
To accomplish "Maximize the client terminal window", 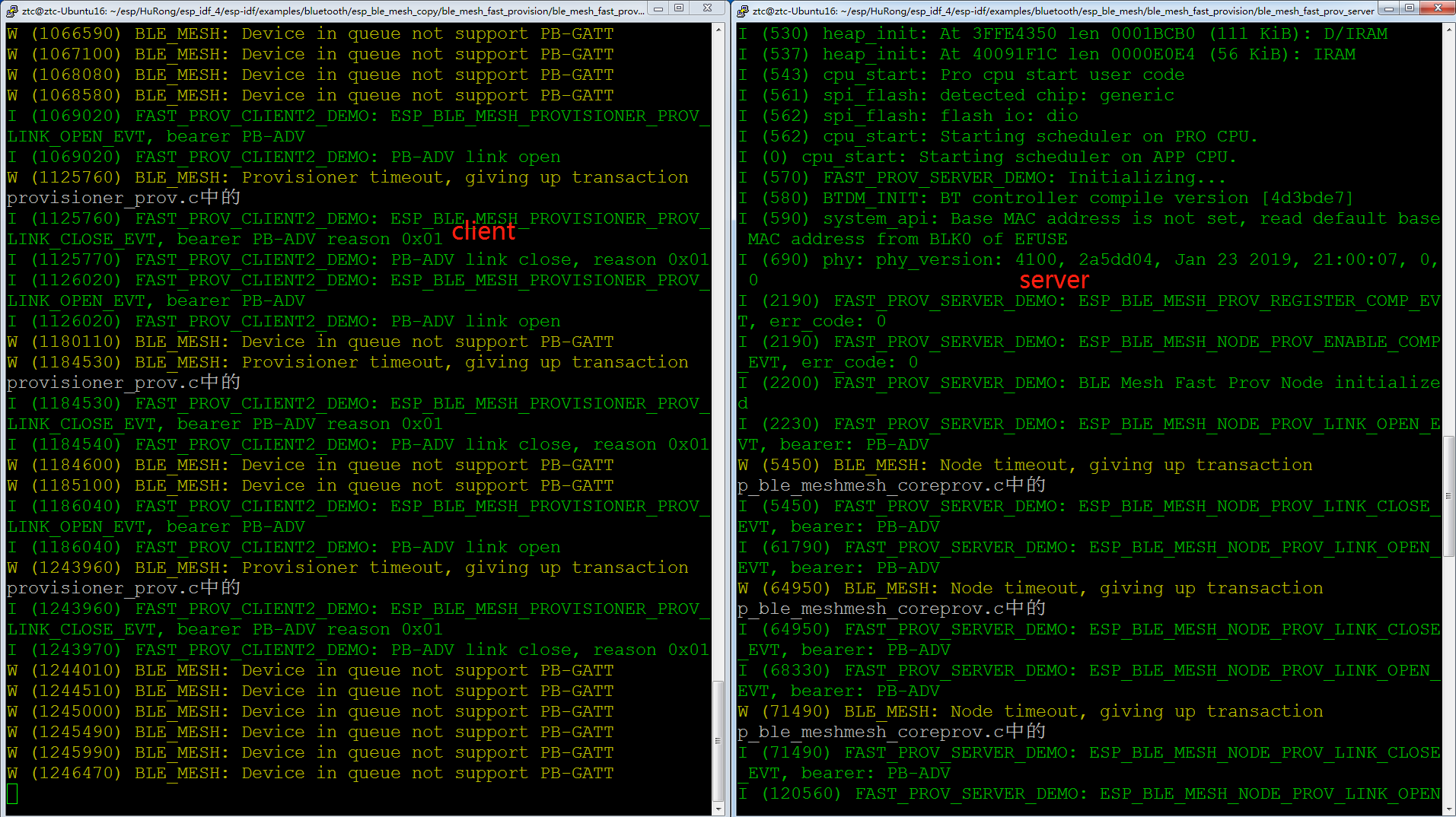I will point(679,8).
